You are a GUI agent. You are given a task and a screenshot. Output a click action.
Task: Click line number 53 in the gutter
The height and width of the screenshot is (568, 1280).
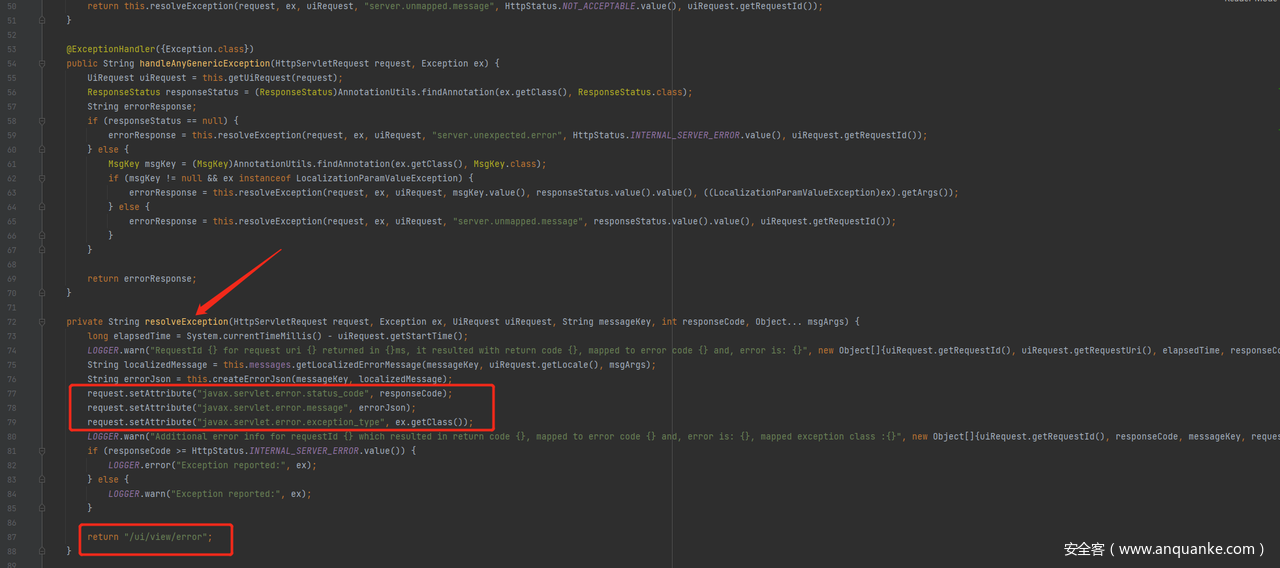tap(12, 49)
